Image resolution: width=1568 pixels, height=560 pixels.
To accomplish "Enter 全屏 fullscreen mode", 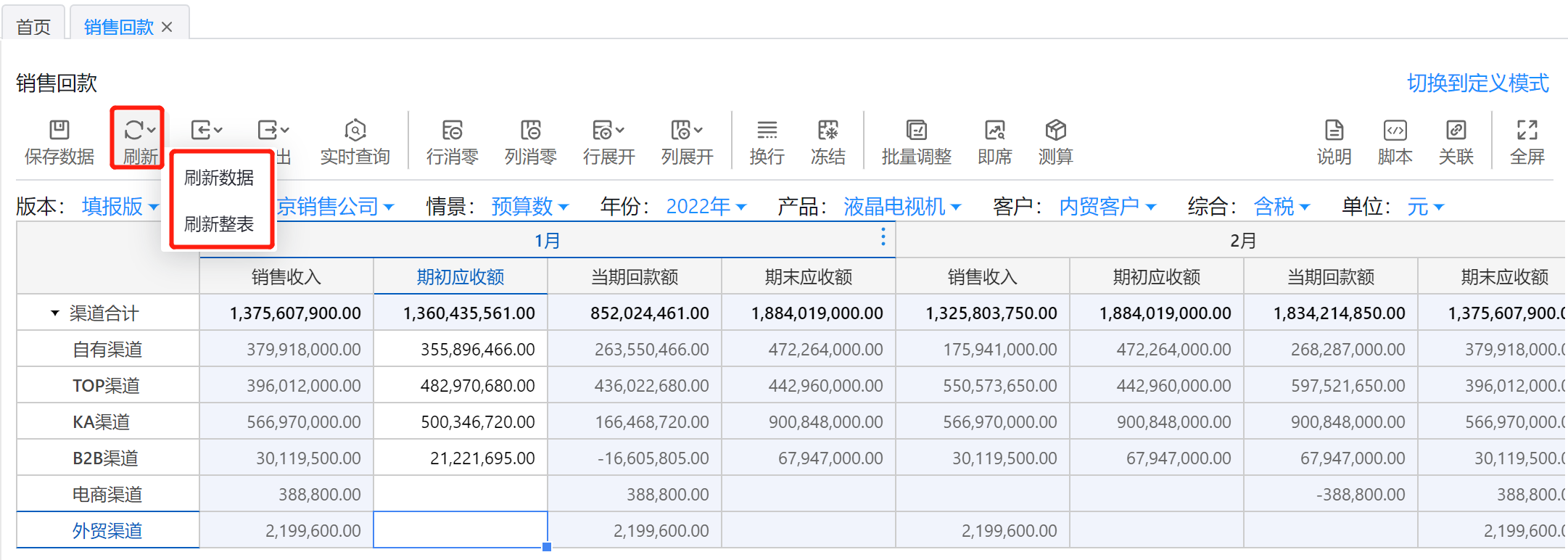I will click(x=1527, y=131).
